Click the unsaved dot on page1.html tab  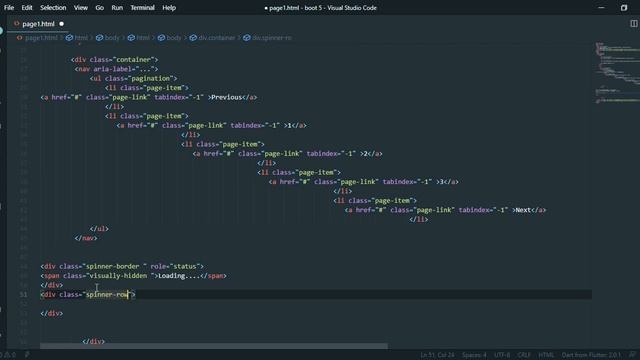[x=62, y=24]
